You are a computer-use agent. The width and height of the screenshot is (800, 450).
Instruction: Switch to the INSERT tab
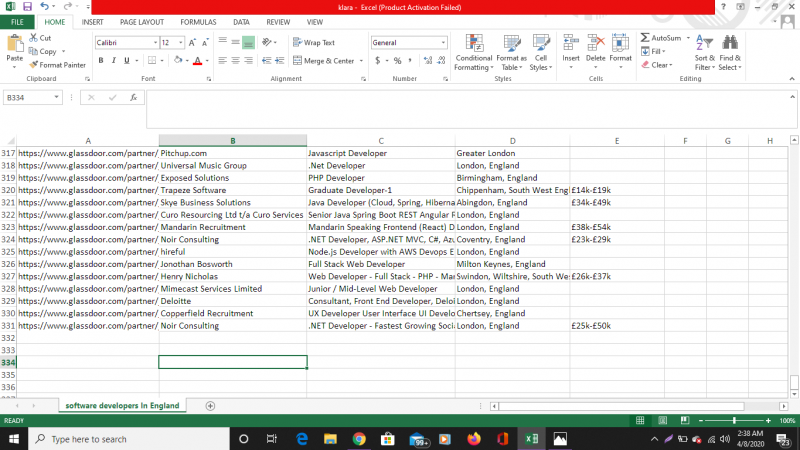[x=92, y=22]
